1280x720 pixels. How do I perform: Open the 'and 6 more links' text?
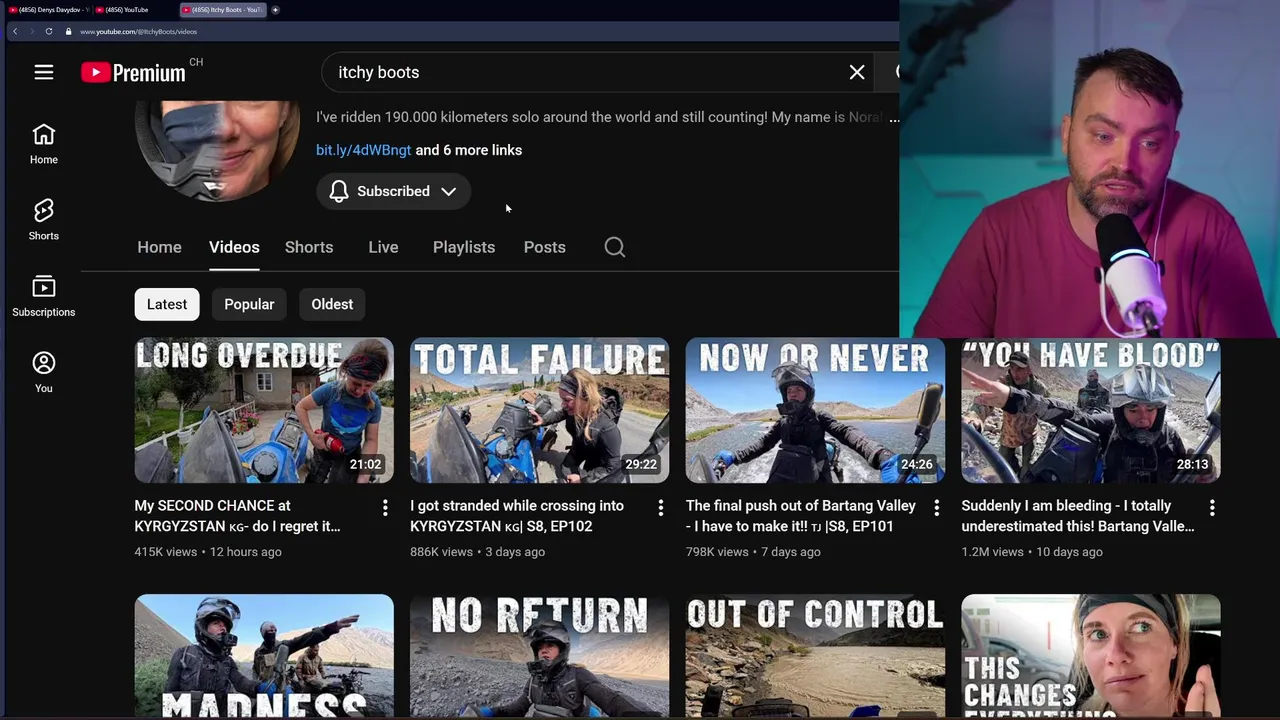click(x=468, y=150)
